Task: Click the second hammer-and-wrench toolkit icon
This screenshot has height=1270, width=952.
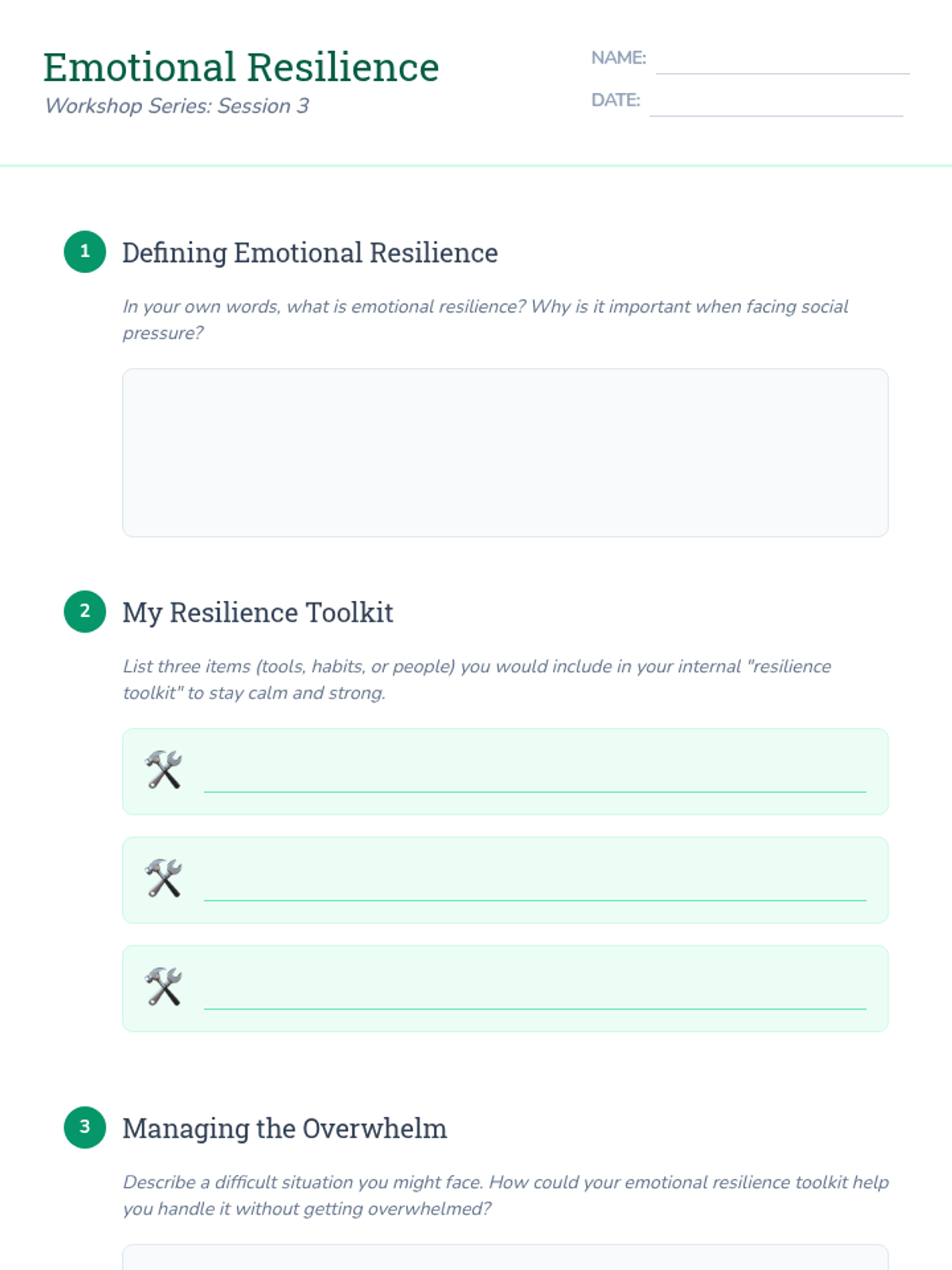Action: [x=163, y=879]
